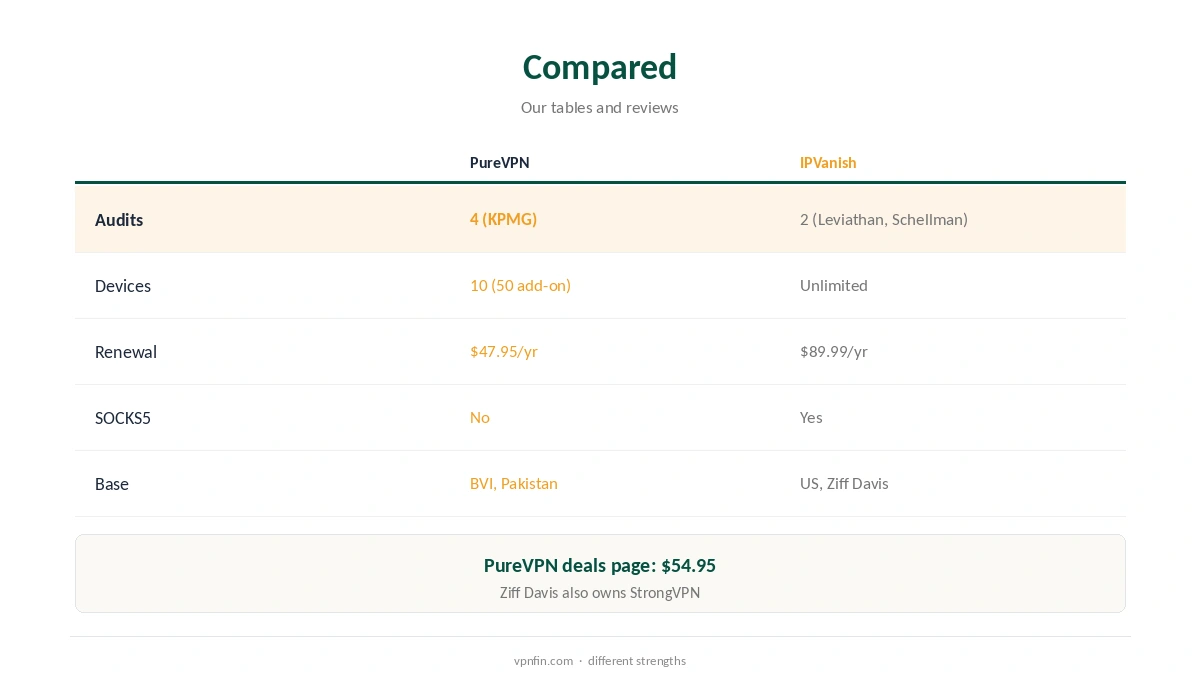Click the vpnfin.com footer text
The height and width of the screenshot is (680, 1200).
point(543,661)
